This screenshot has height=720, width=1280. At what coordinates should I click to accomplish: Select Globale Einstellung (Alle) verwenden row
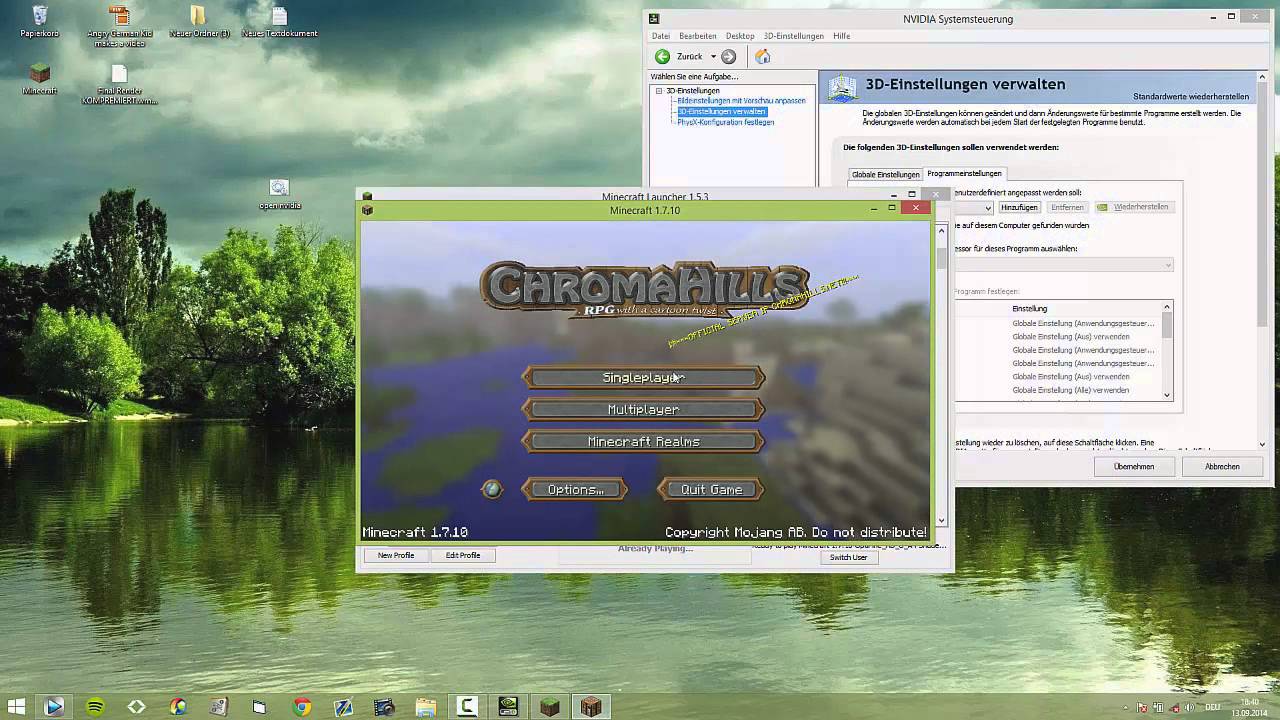coord(1071,390)
